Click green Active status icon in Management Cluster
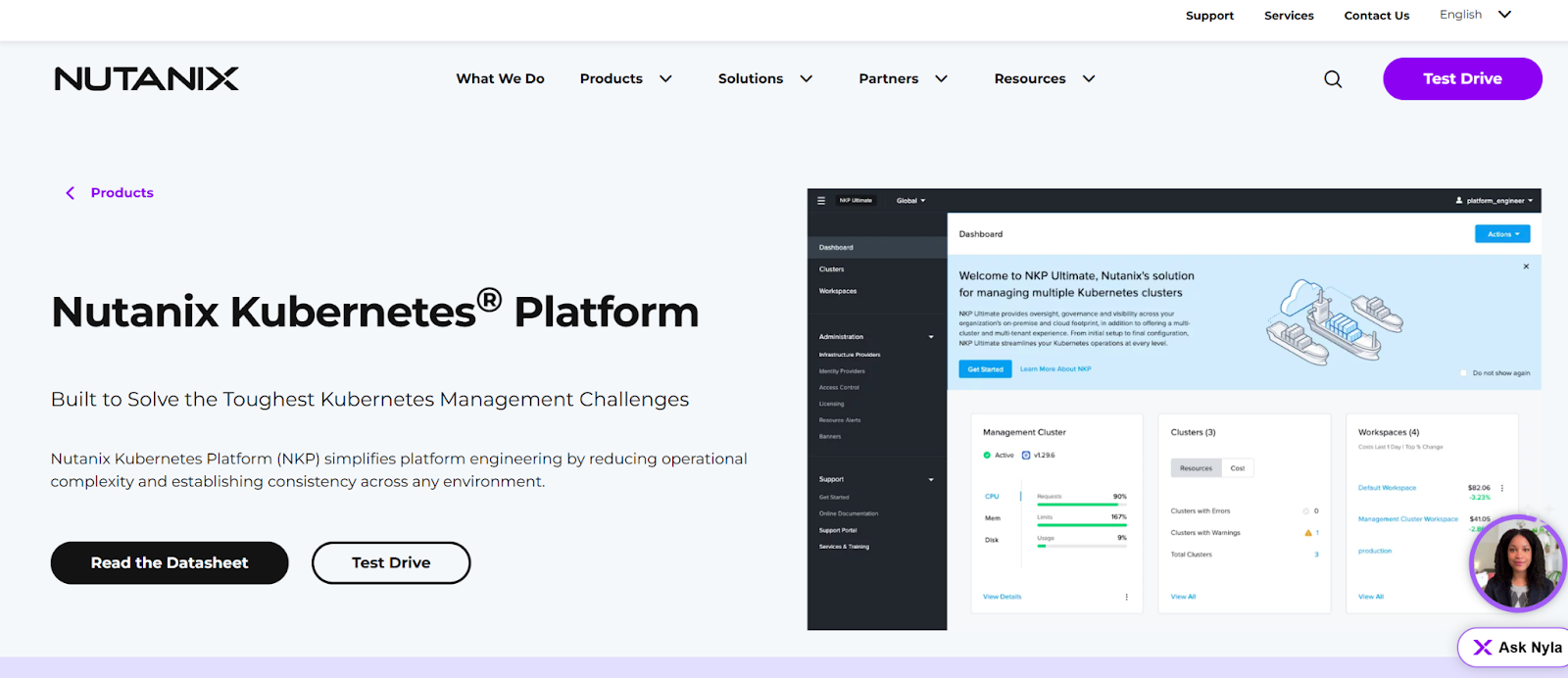Viewport: 1568px width, 678px height. [987, 455]
